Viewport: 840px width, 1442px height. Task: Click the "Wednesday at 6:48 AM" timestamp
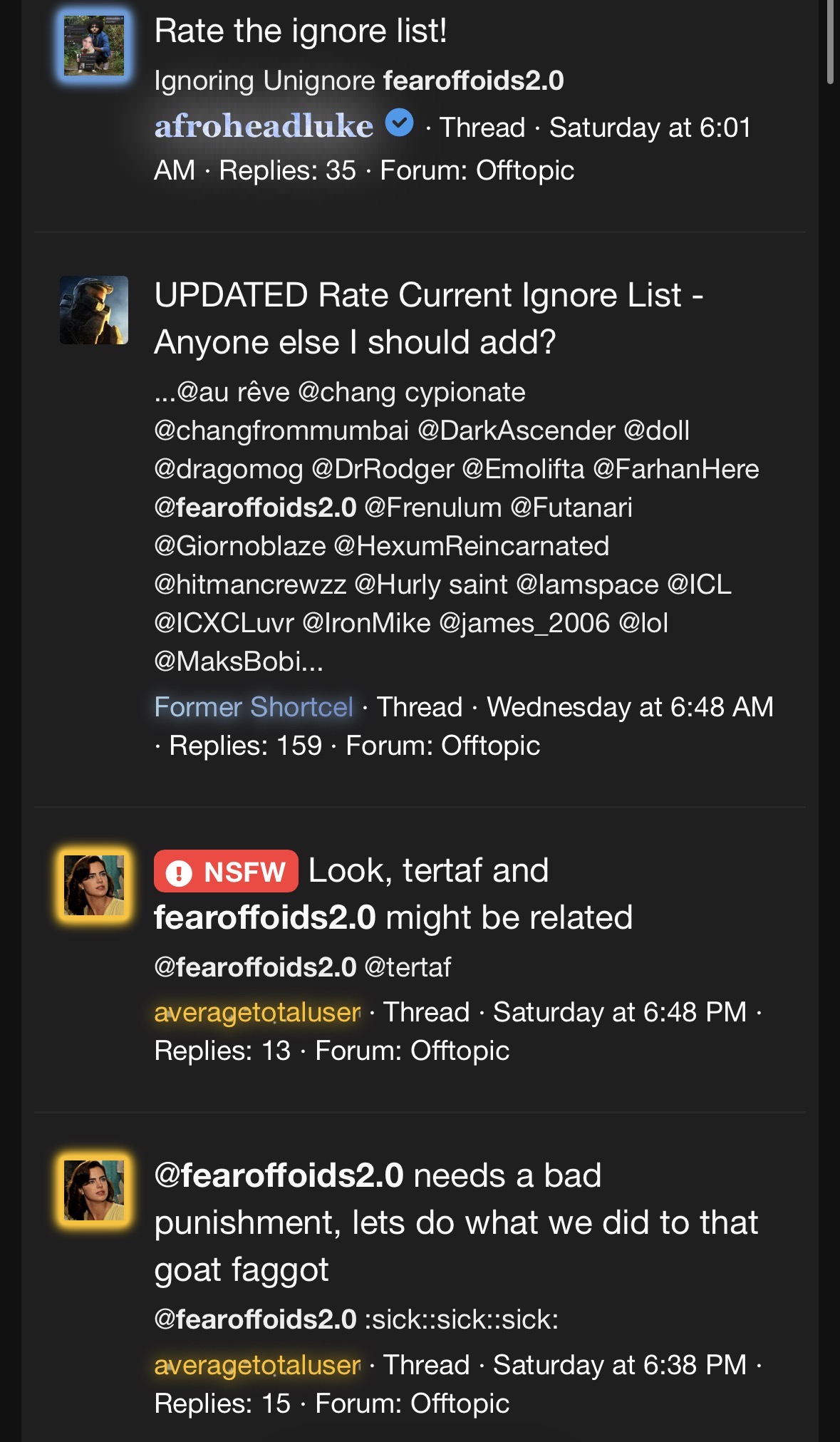click(x=630, y=707)
